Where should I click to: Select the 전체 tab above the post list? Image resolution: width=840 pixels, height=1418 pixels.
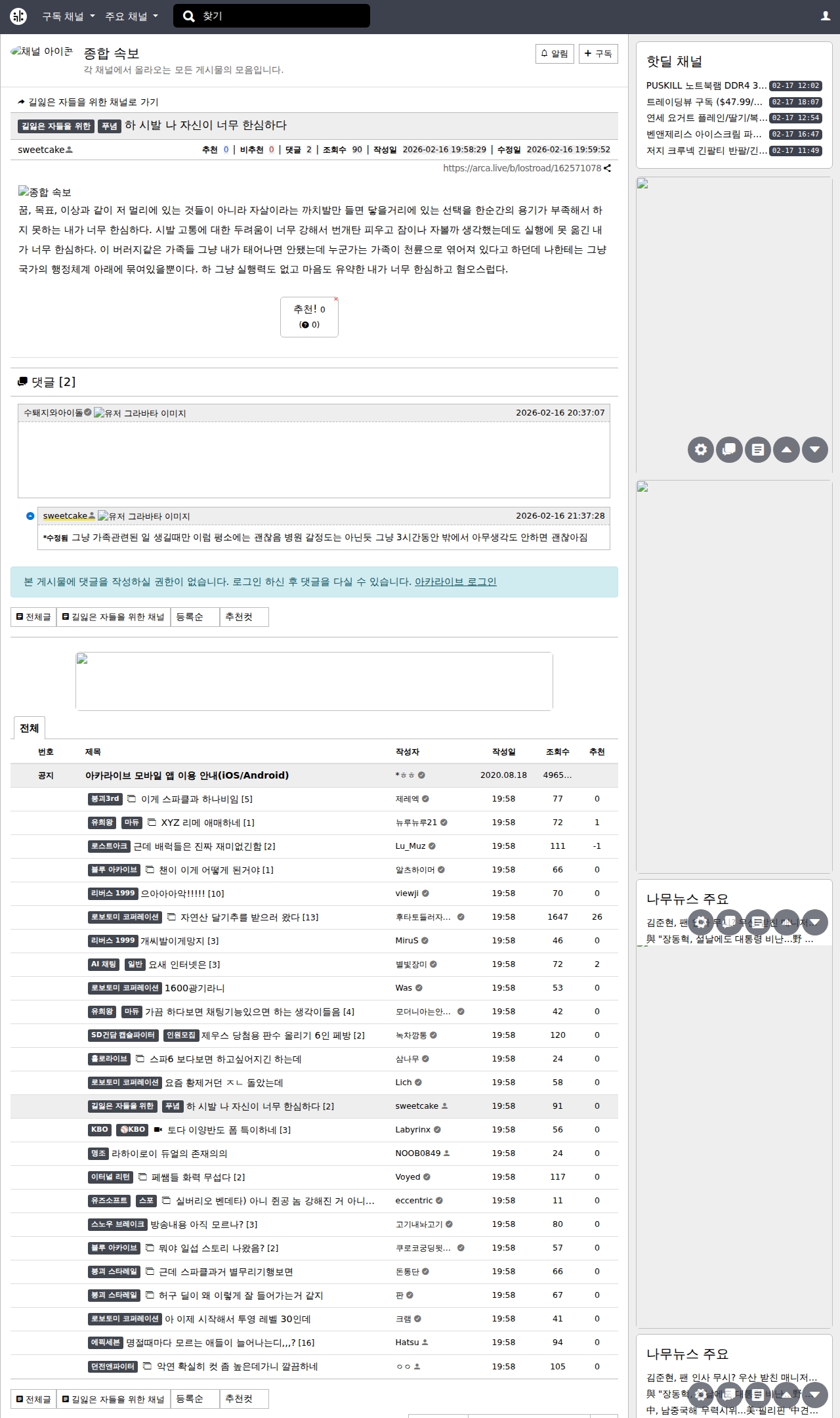30,728
